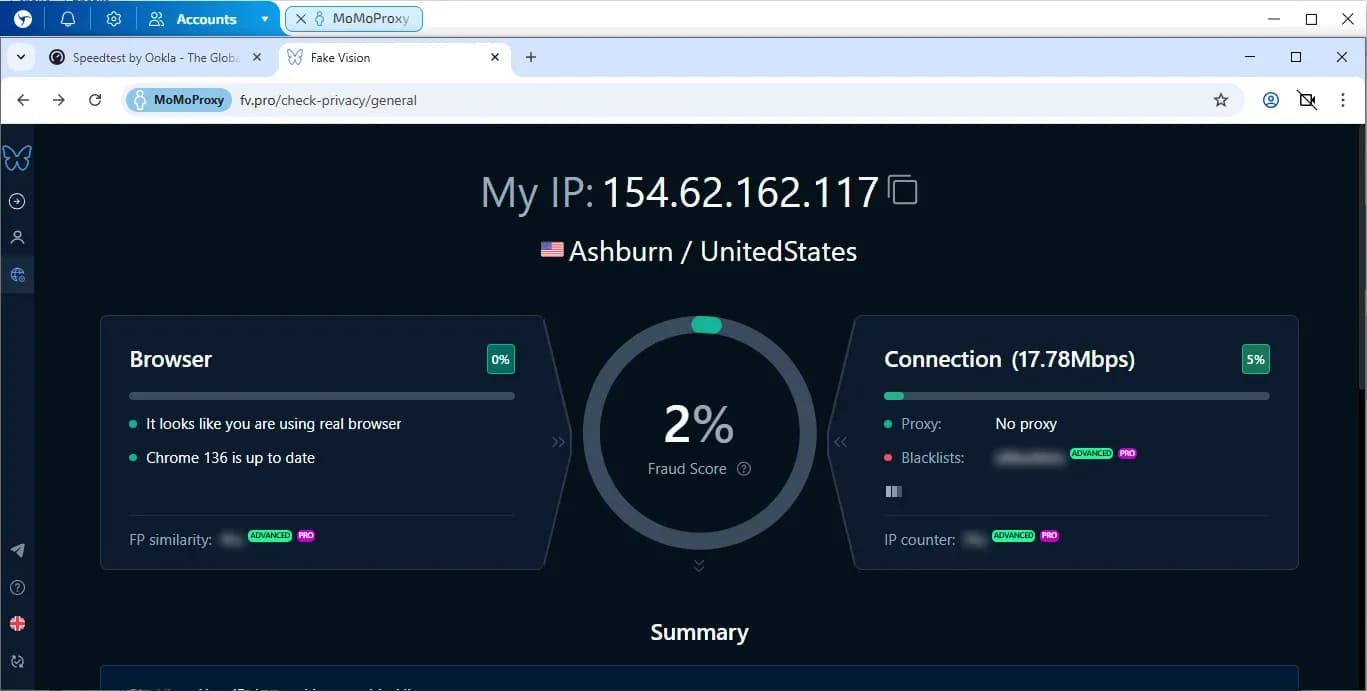Open the Telegram paper plane icon
Image resolution: width=1367 pixels, height=691 pixels.
pos(17,549)
